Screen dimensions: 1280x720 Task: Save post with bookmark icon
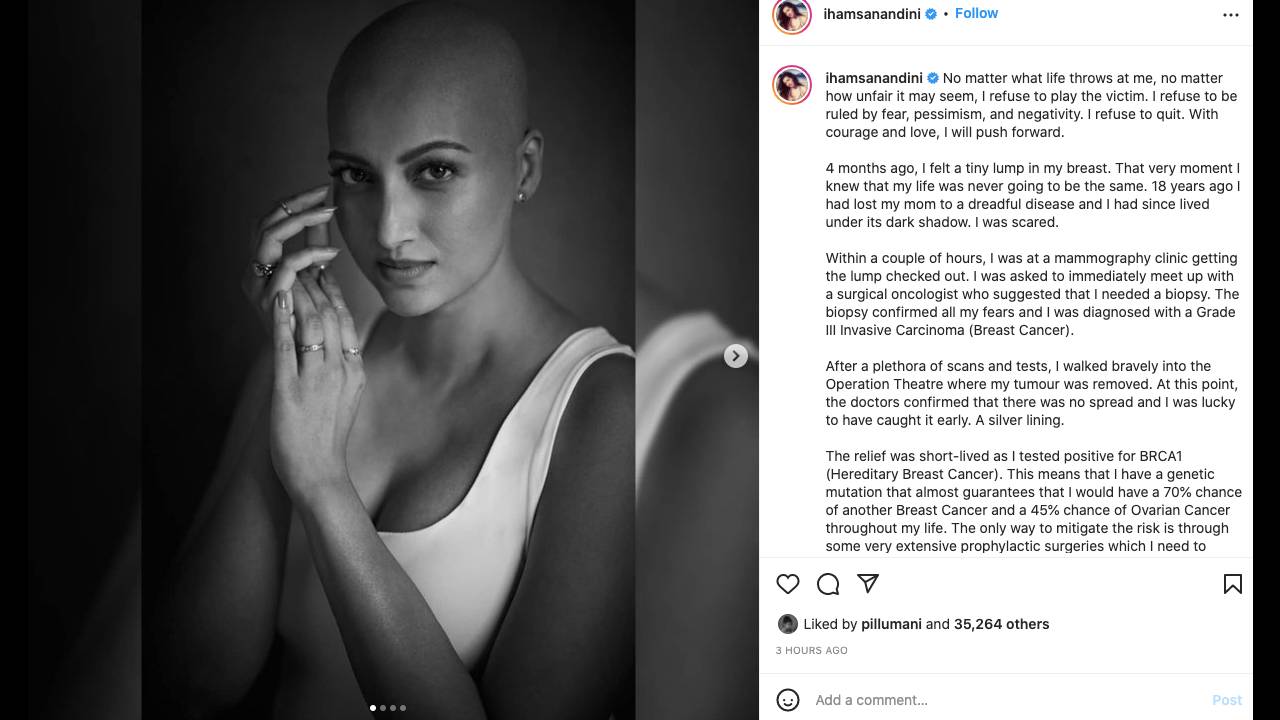(1233, 584)
